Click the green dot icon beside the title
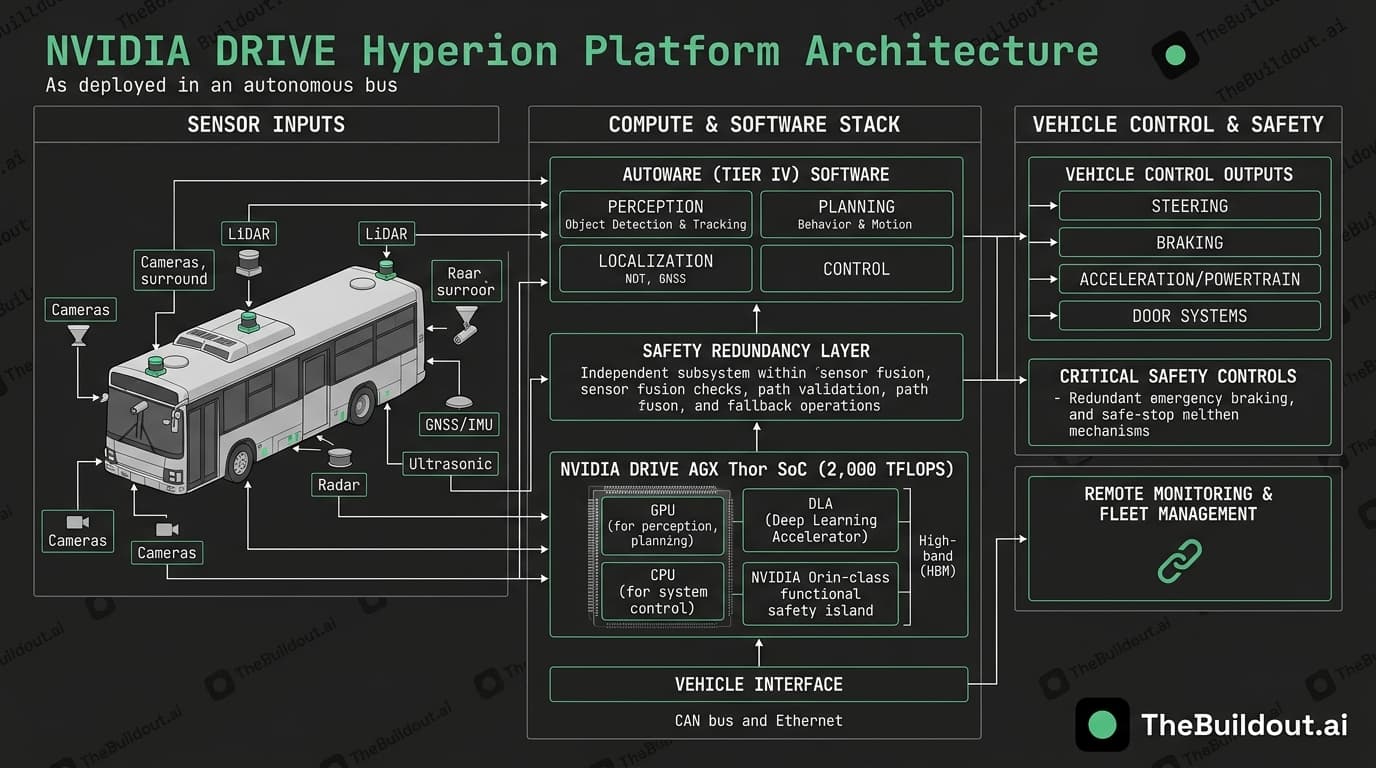This screenshot has height=768, width=1376. (x=1174, y=54)
